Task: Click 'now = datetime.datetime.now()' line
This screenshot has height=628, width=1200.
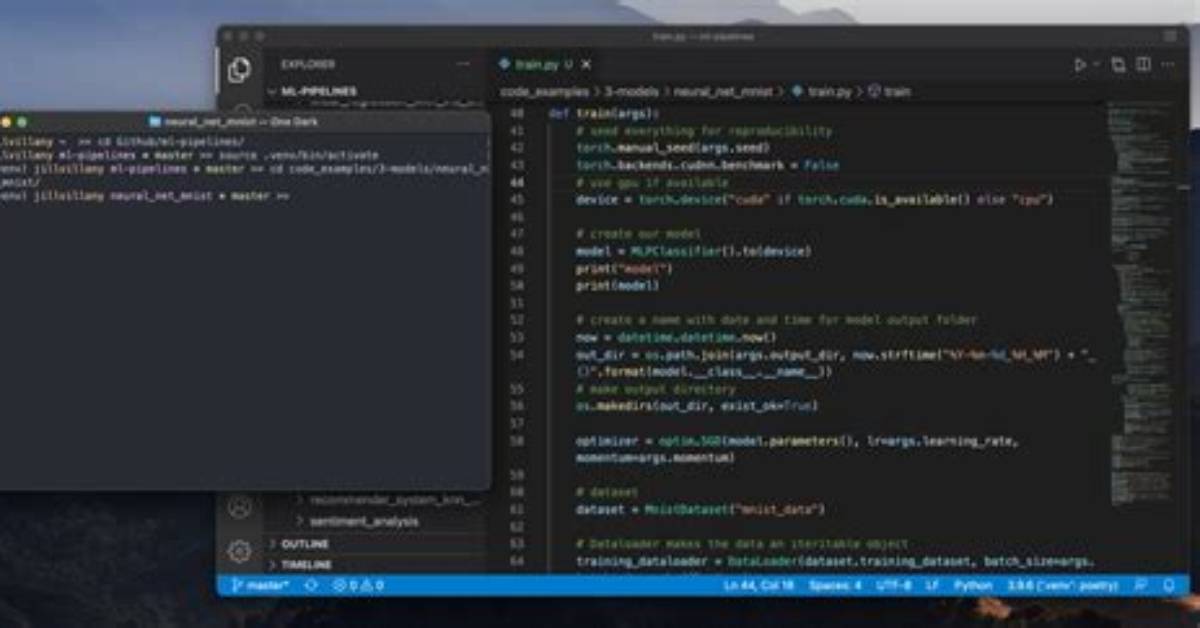Action: [676, 337]
